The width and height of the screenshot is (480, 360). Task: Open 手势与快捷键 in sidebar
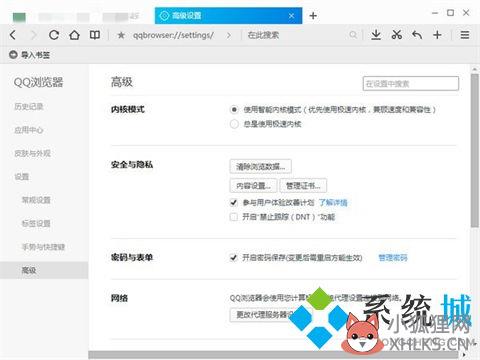pos(43,247)
